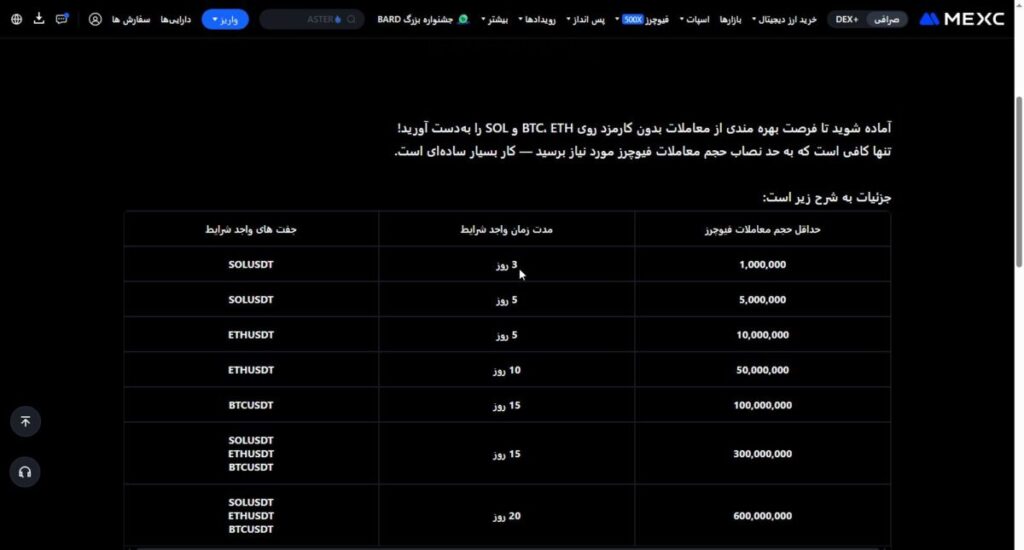Screen dimensions: 1024x550
Task: Expand the بیشتر more menu
Action: (495, 19)
